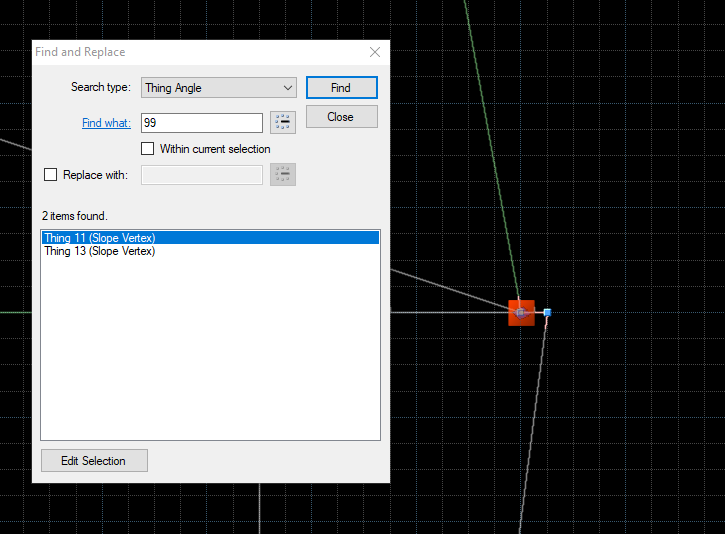The height and width of the screenshot is (534, 725).
Task: Select Thing 11 (Slope Vertex) result
Action: tap(210, 238)
